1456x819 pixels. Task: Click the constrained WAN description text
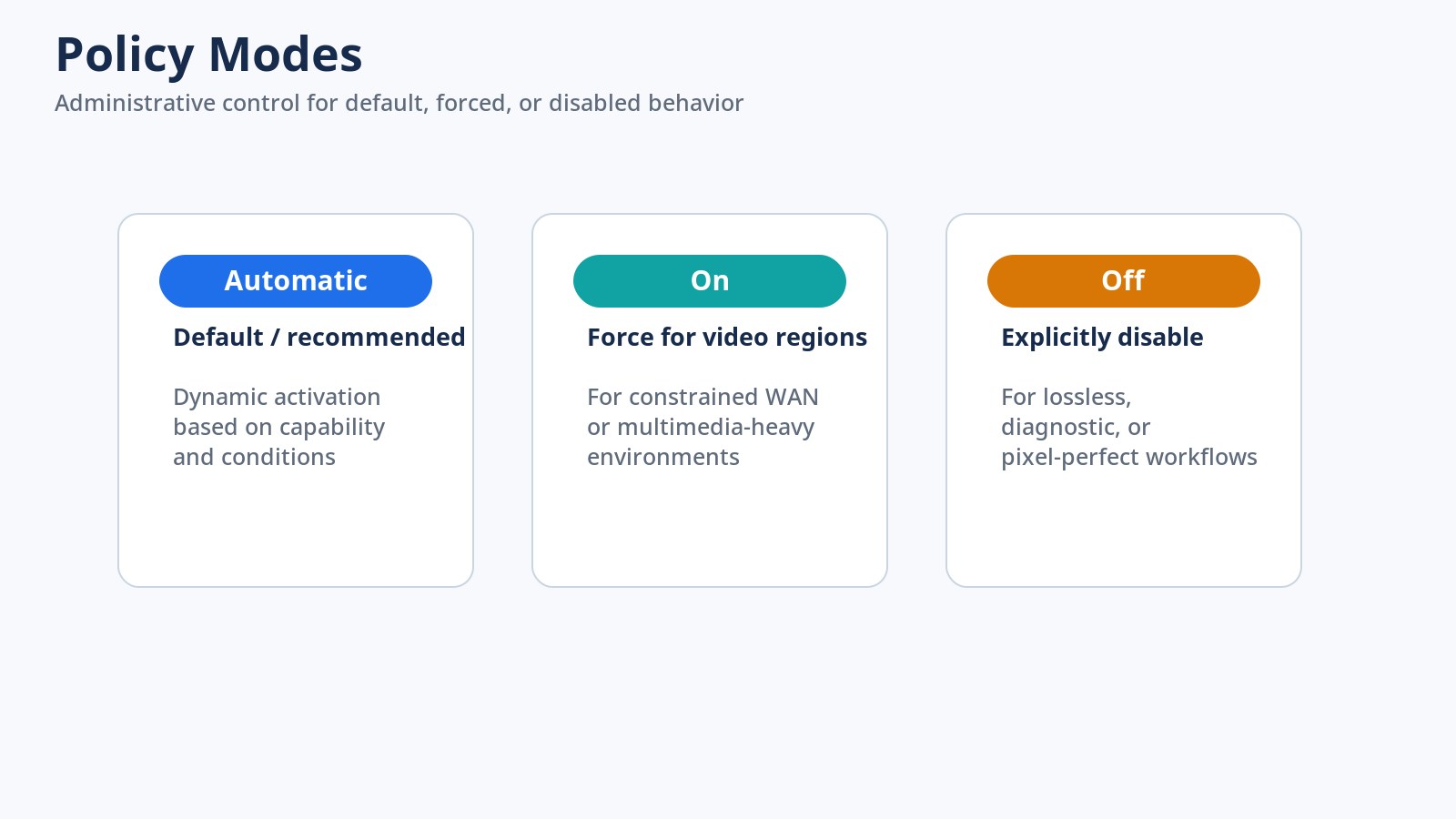703,427
